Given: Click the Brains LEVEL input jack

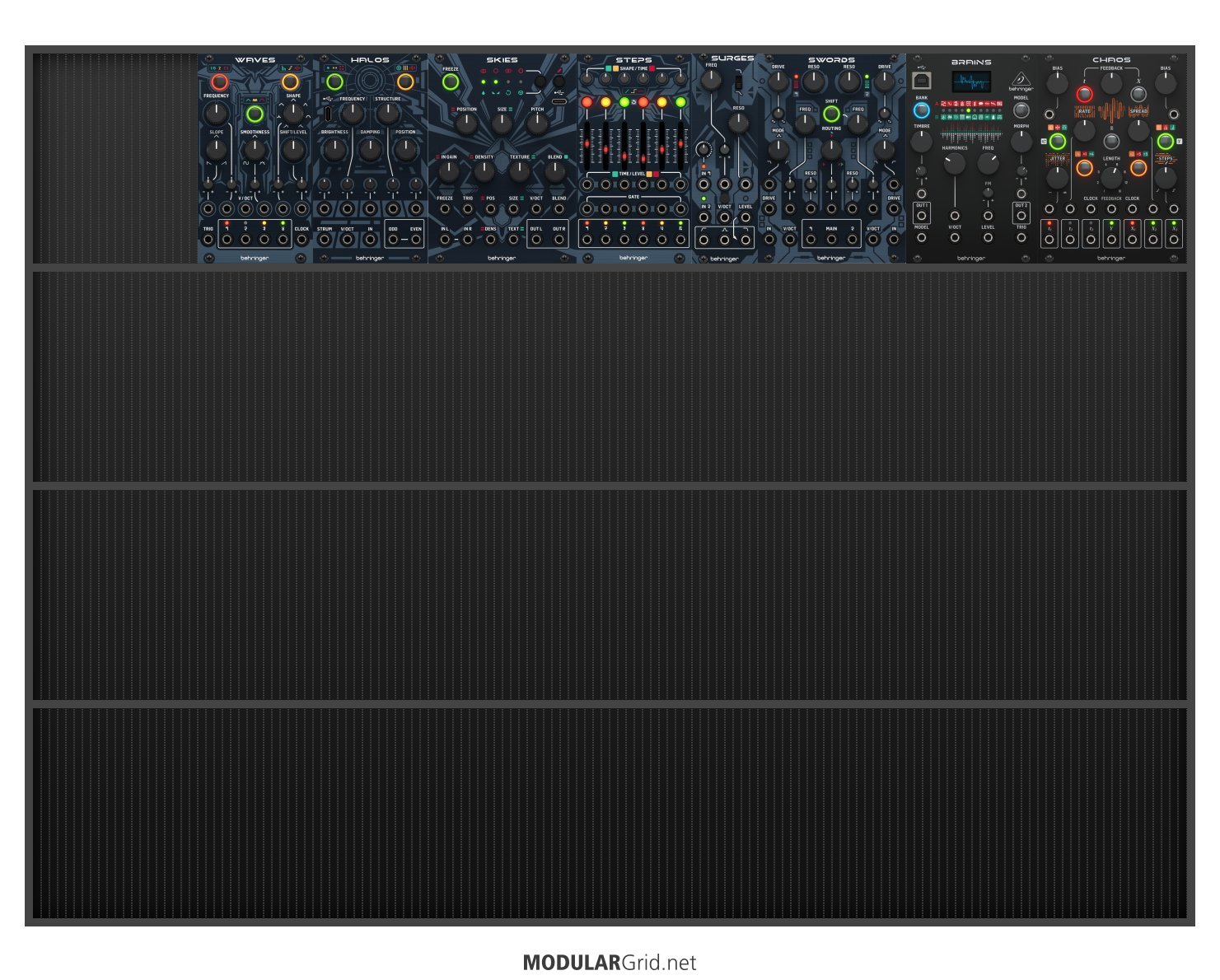Looking at the screenshot, I should click(x=988, y=238).
